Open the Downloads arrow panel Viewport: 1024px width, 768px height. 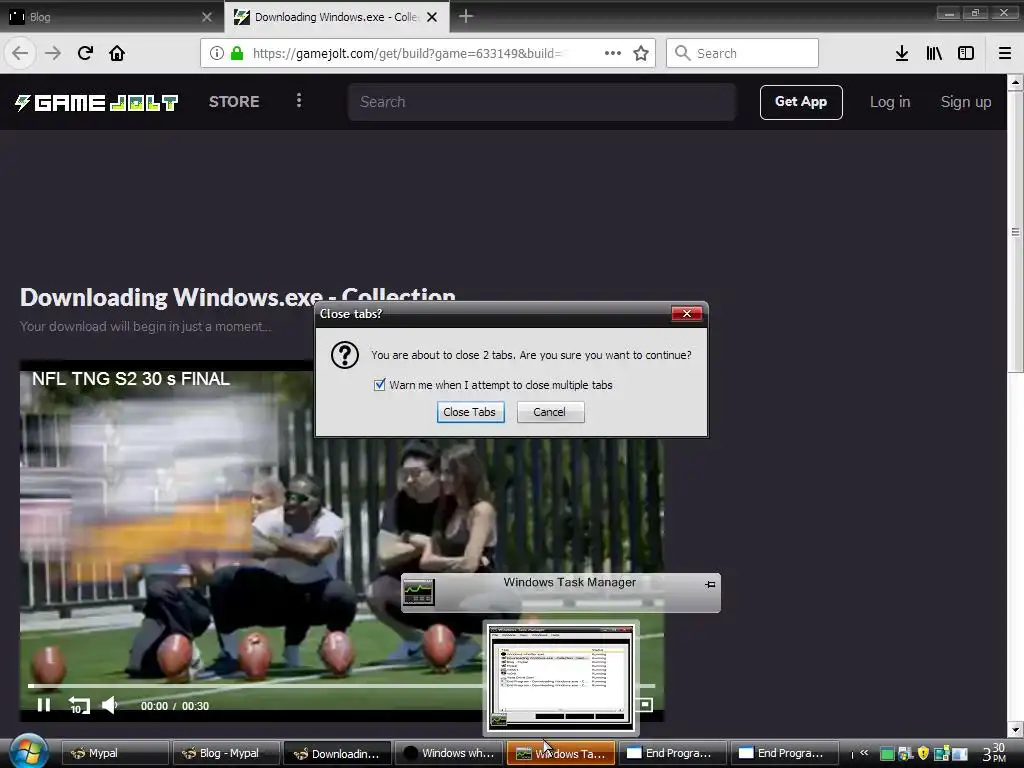click(902, 53)
